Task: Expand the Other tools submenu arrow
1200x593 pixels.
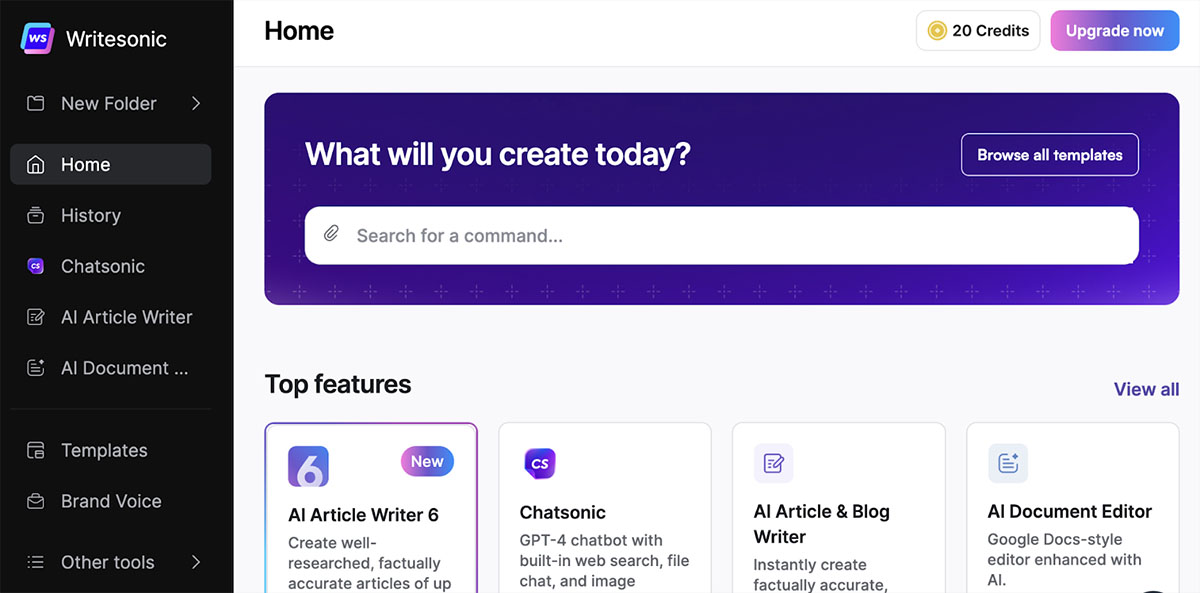Action: click(x=196, y=562)
